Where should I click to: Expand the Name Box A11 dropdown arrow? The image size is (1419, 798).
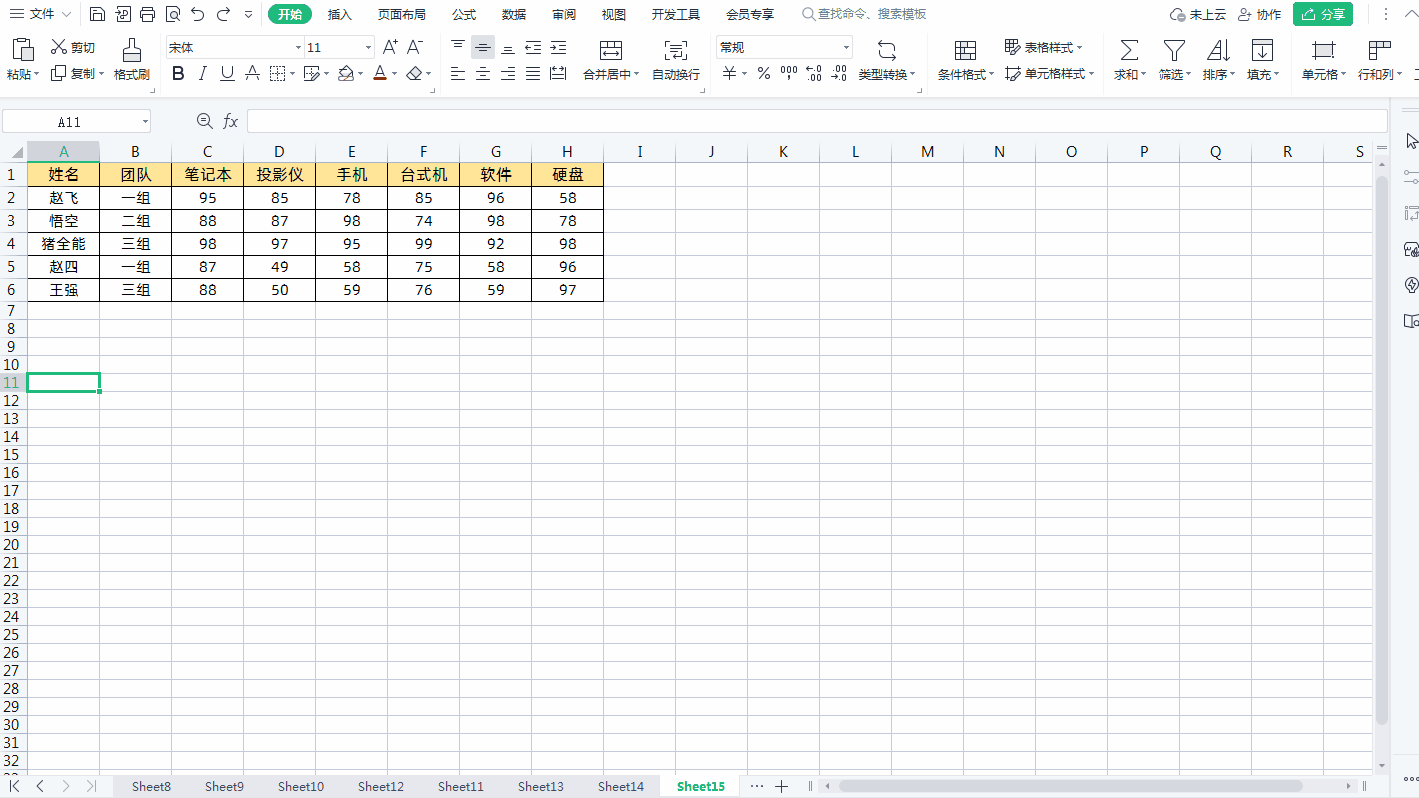tap(145, 122)
